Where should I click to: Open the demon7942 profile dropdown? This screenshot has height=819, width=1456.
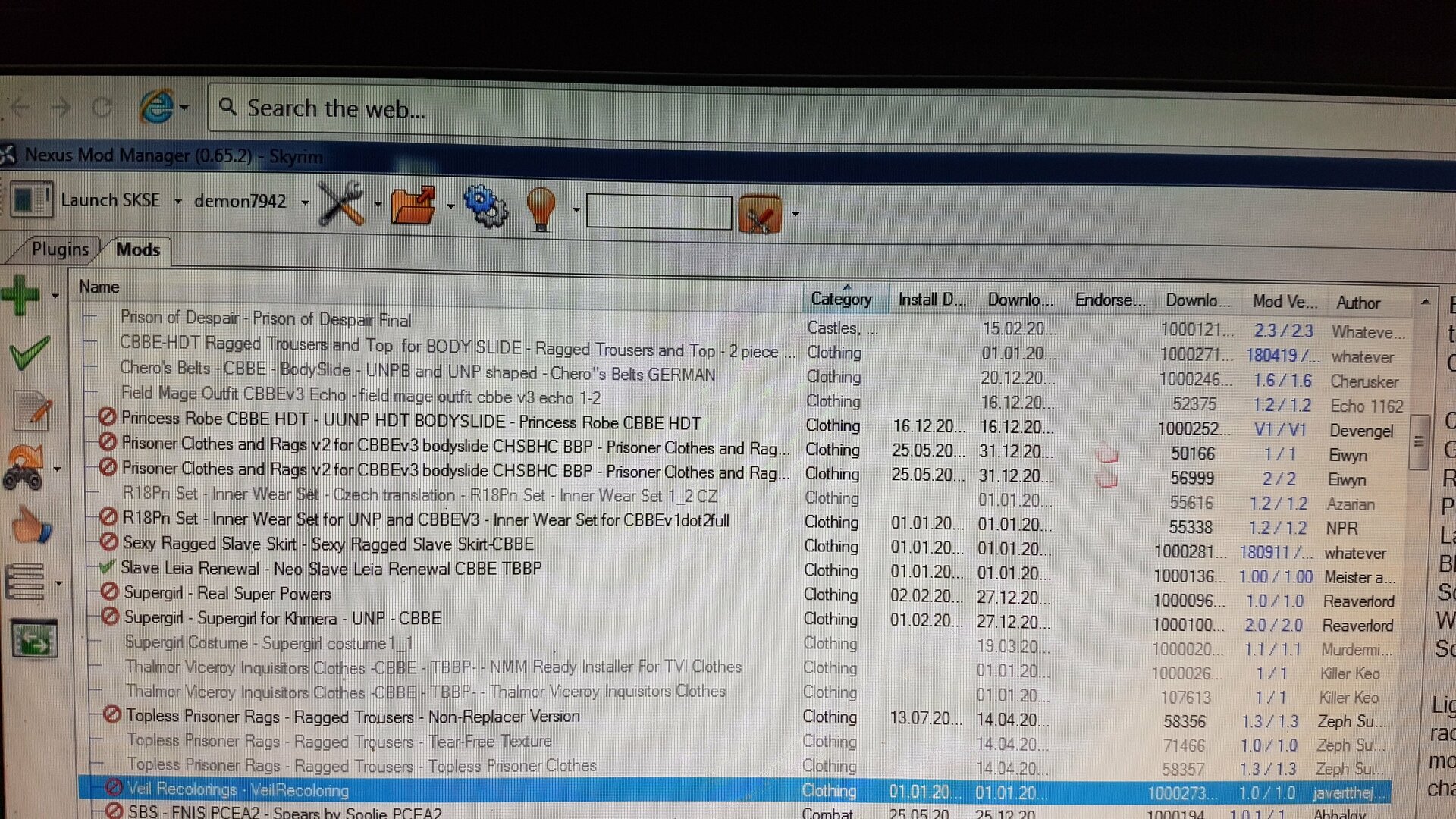click(305, 202)
